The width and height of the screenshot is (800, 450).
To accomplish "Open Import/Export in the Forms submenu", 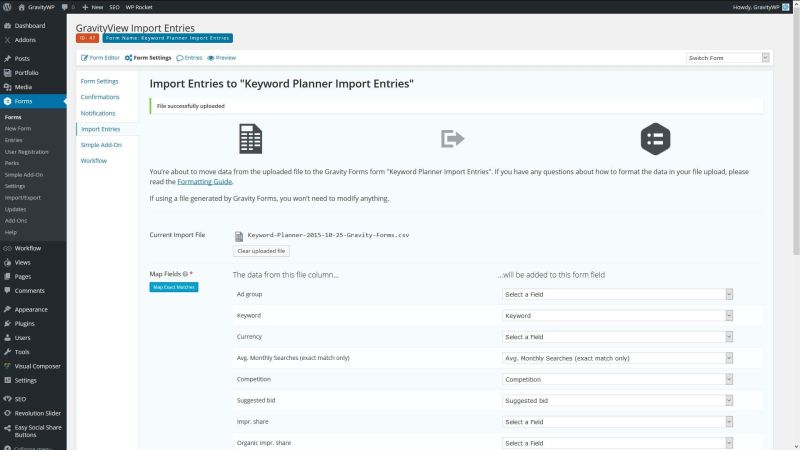I will click(x=22, y=197).
